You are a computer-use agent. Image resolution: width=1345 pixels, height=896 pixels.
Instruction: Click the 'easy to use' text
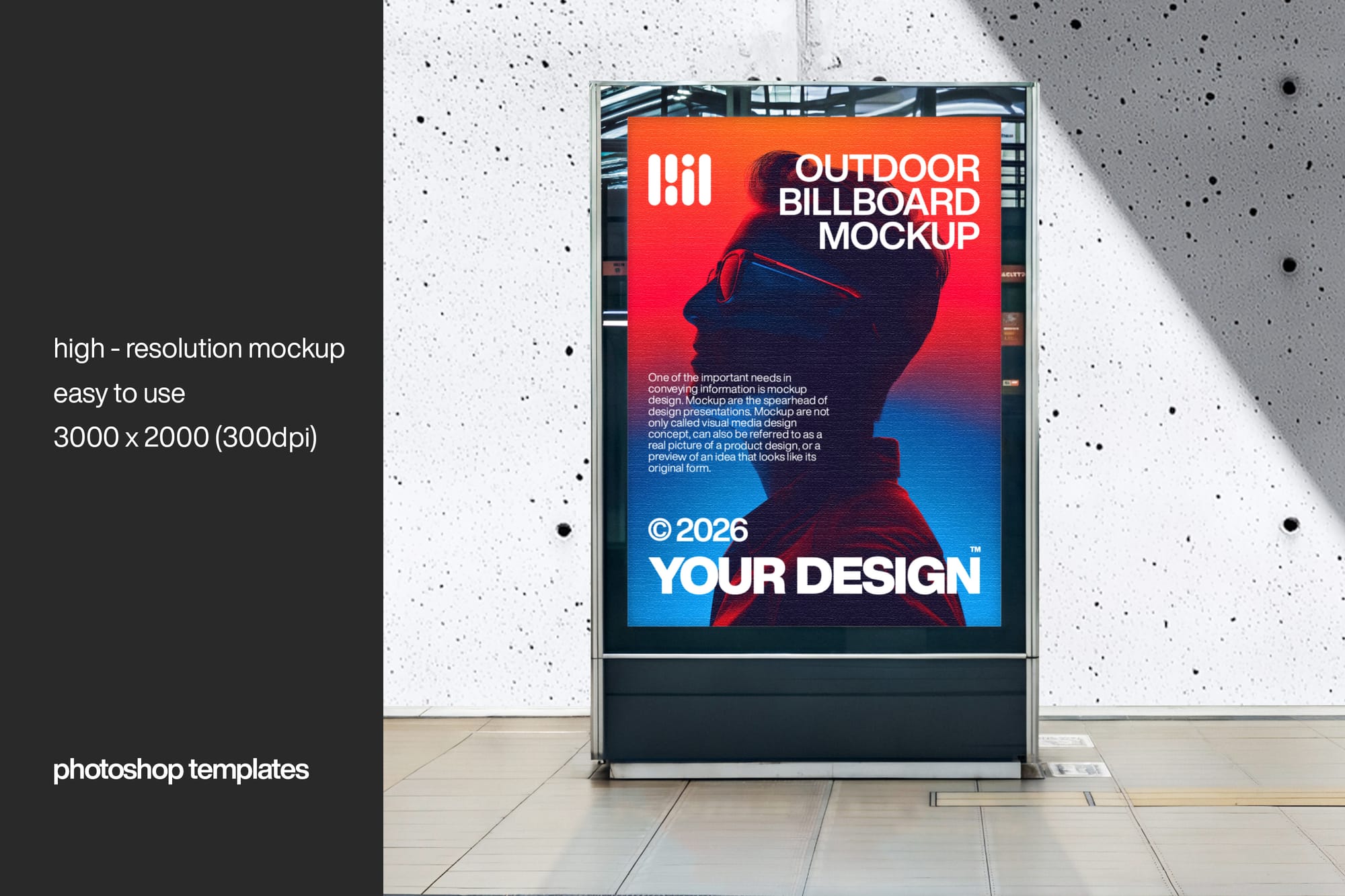(119, 394)
